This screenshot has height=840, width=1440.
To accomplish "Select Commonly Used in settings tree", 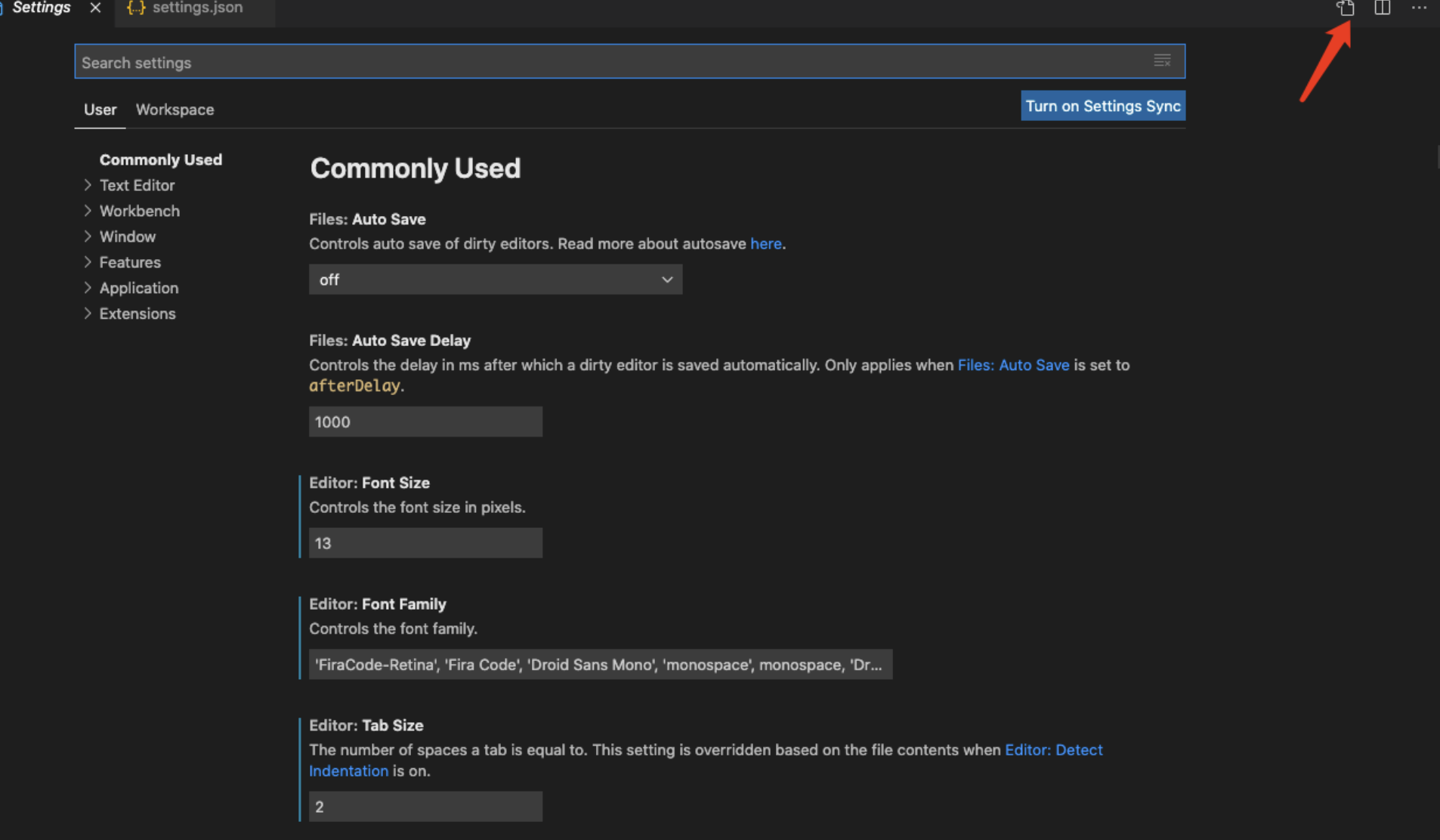I will point(161,159).
